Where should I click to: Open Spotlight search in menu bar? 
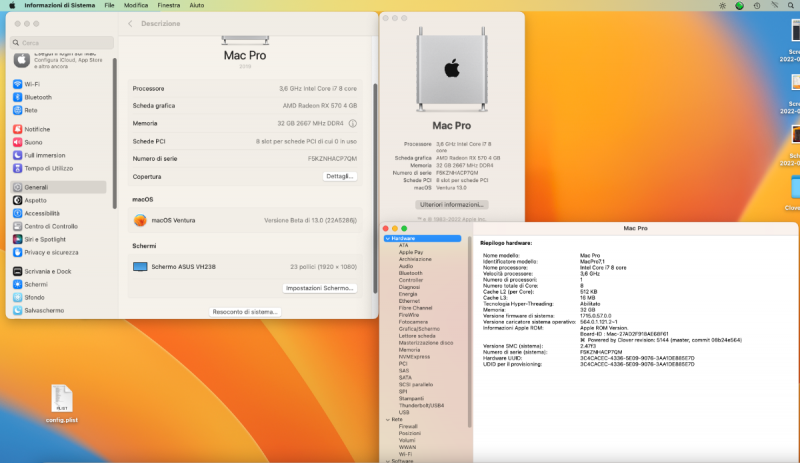[x=791, y=6]
